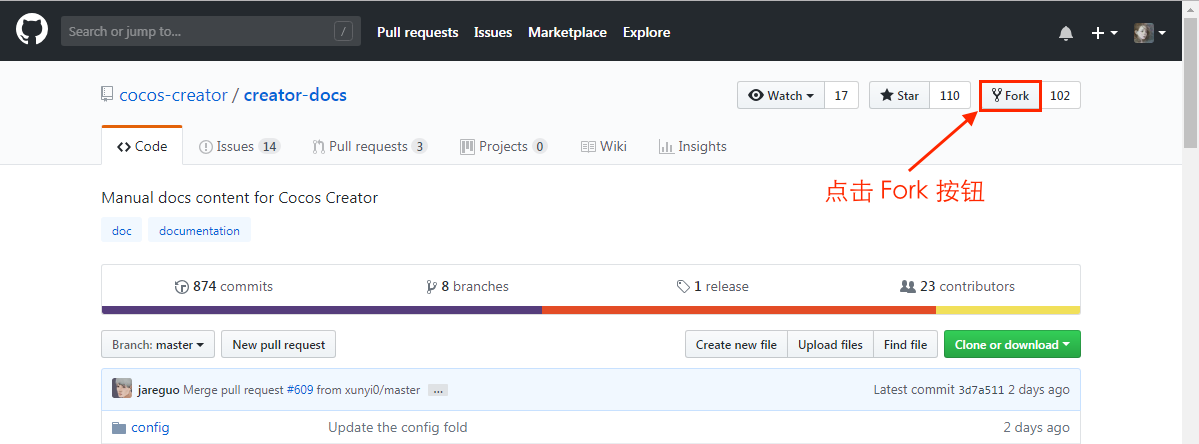
Task: Open the config folder
Action: point(151,427)
